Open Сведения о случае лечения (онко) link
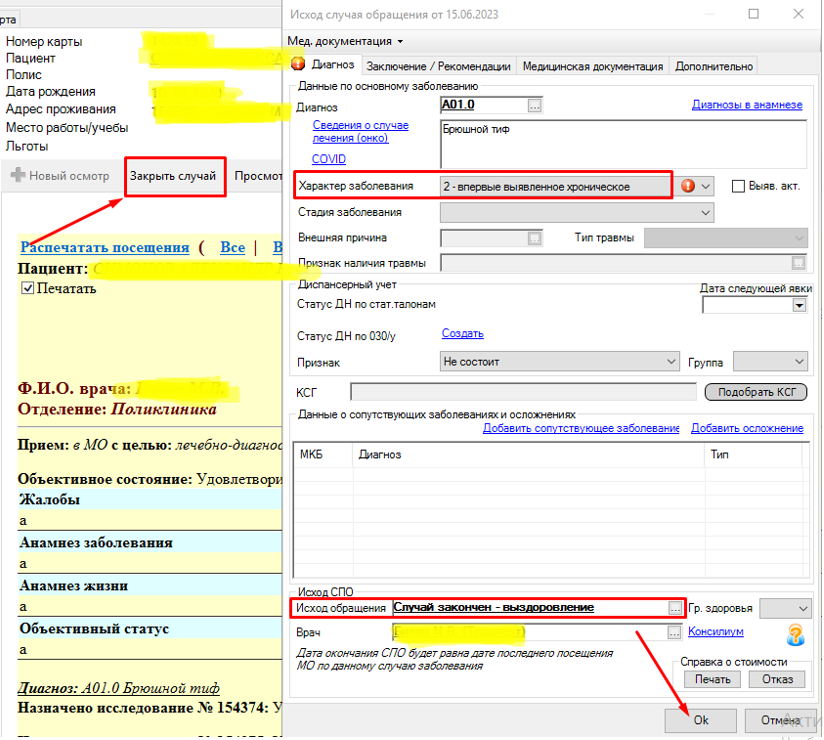Screen dimensions: 824x740 click(360, 131)
